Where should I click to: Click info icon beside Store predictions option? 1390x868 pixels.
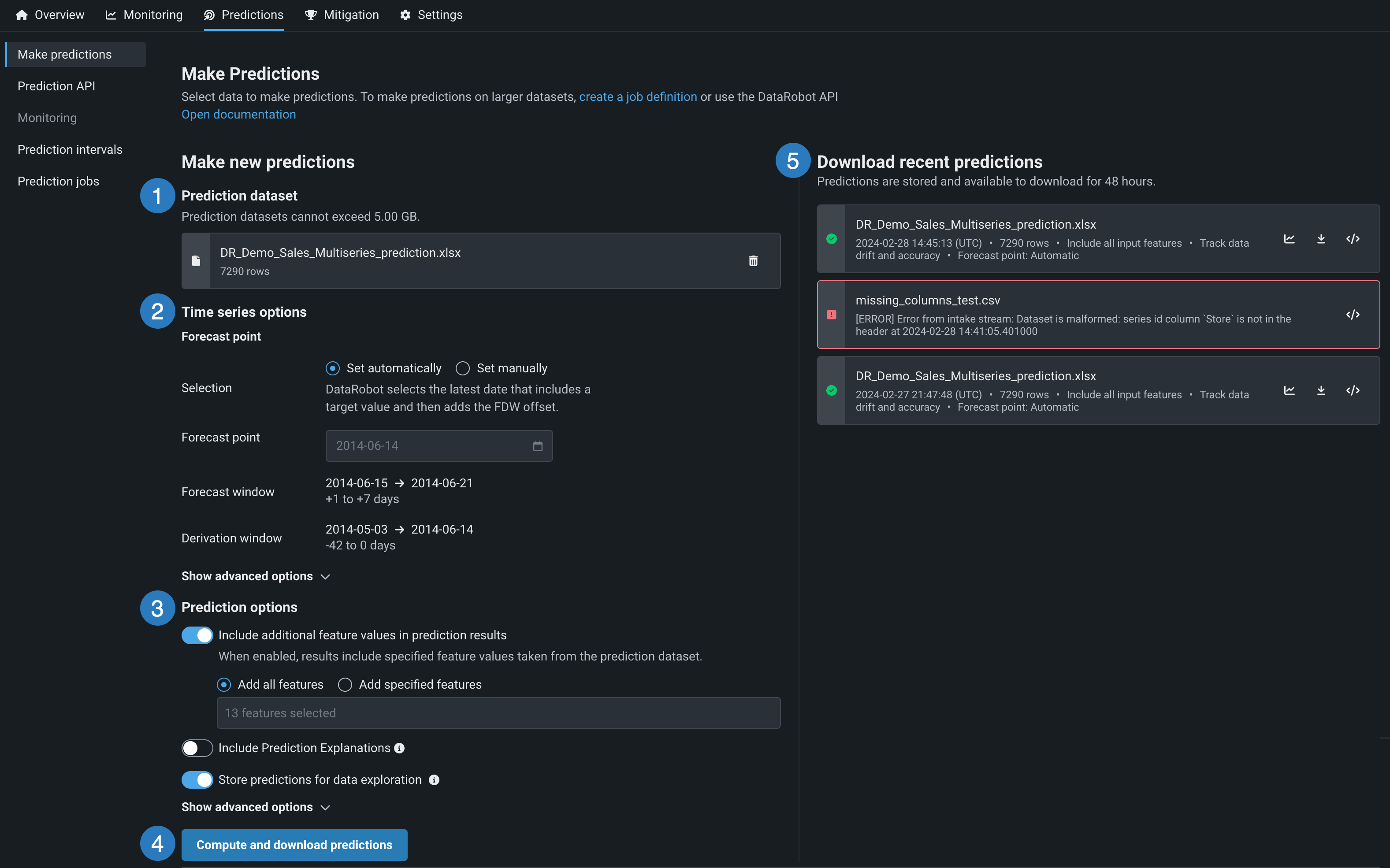[x=434, y=779]
